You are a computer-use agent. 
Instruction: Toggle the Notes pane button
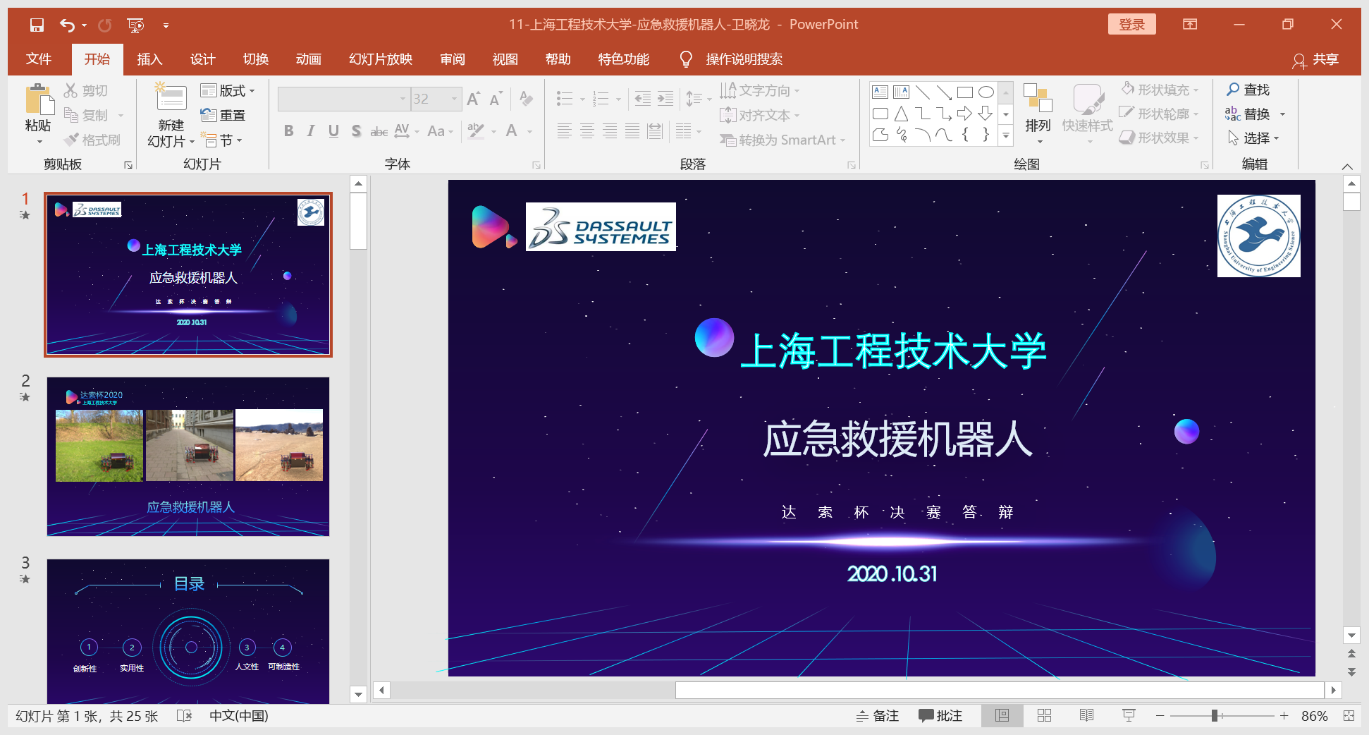(x=878, y=716)
